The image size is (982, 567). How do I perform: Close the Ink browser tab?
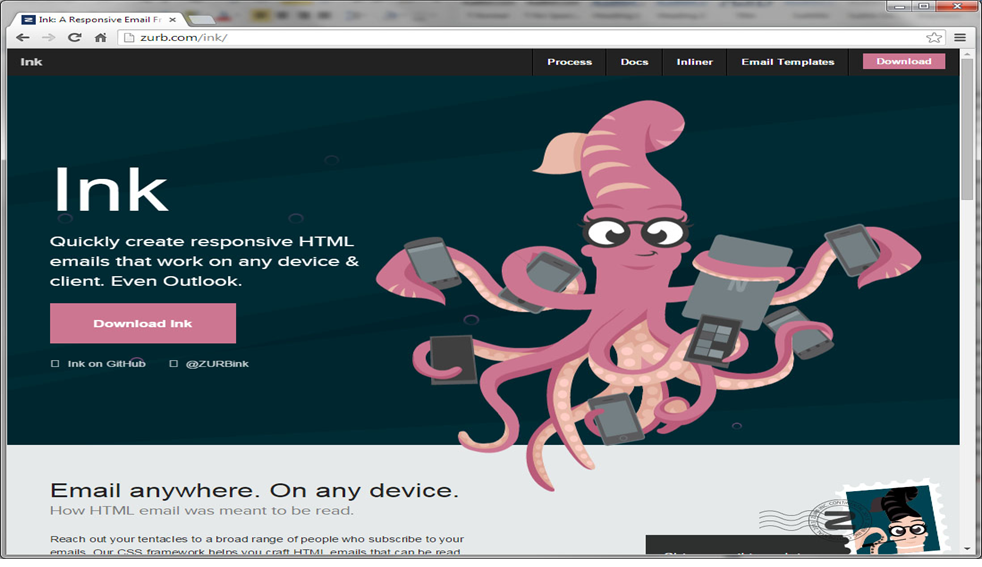(172, 19)
